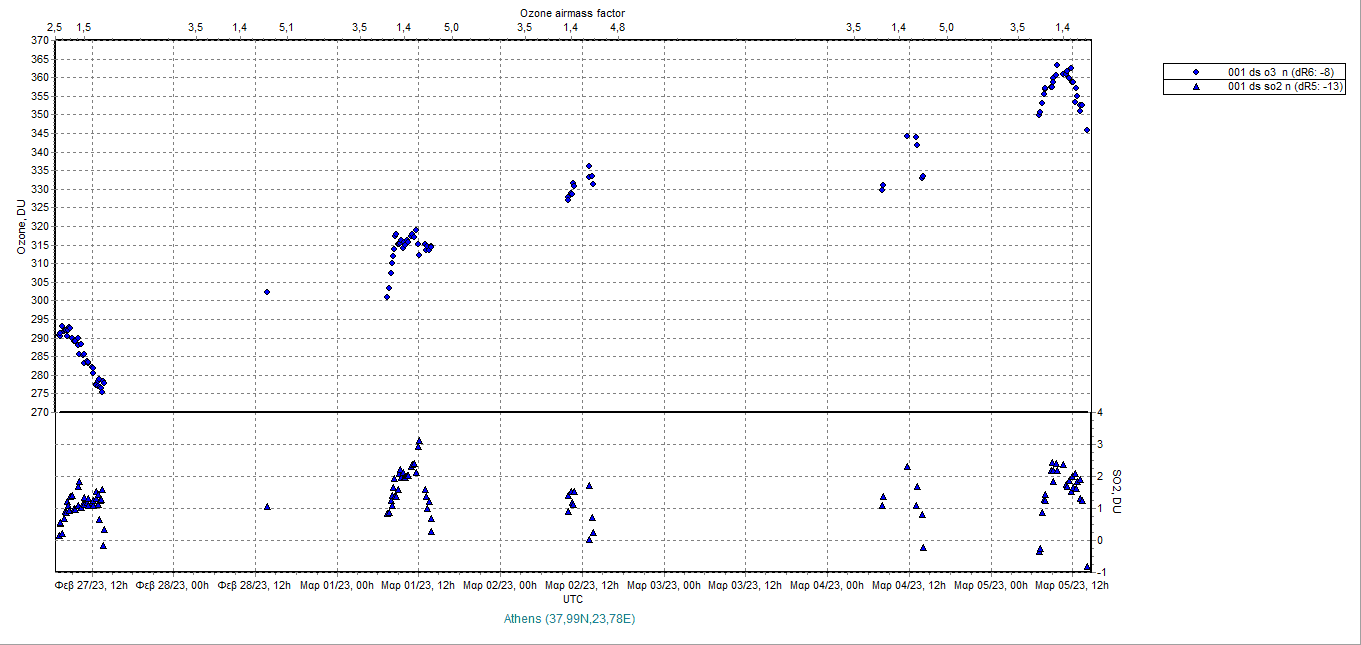Click the 4,8 airmass tick label on top
The width and height of the screenshot is (1361, 645).
point(617,27)
